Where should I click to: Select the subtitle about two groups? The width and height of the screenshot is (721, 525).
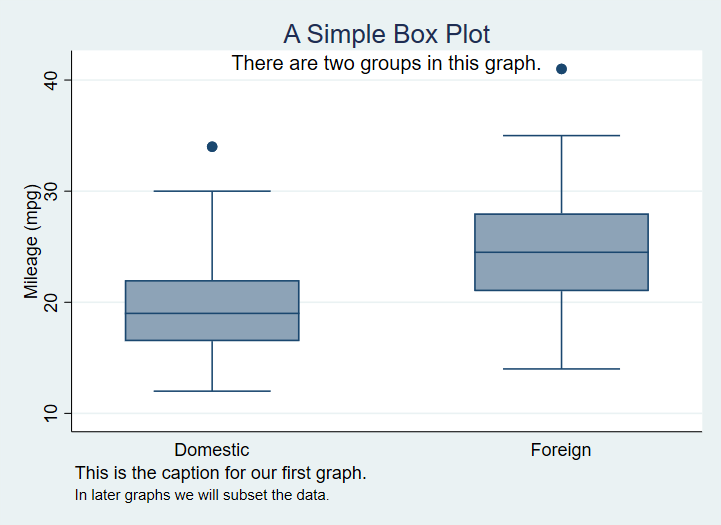pyautogui.click(x=386, y=64)
